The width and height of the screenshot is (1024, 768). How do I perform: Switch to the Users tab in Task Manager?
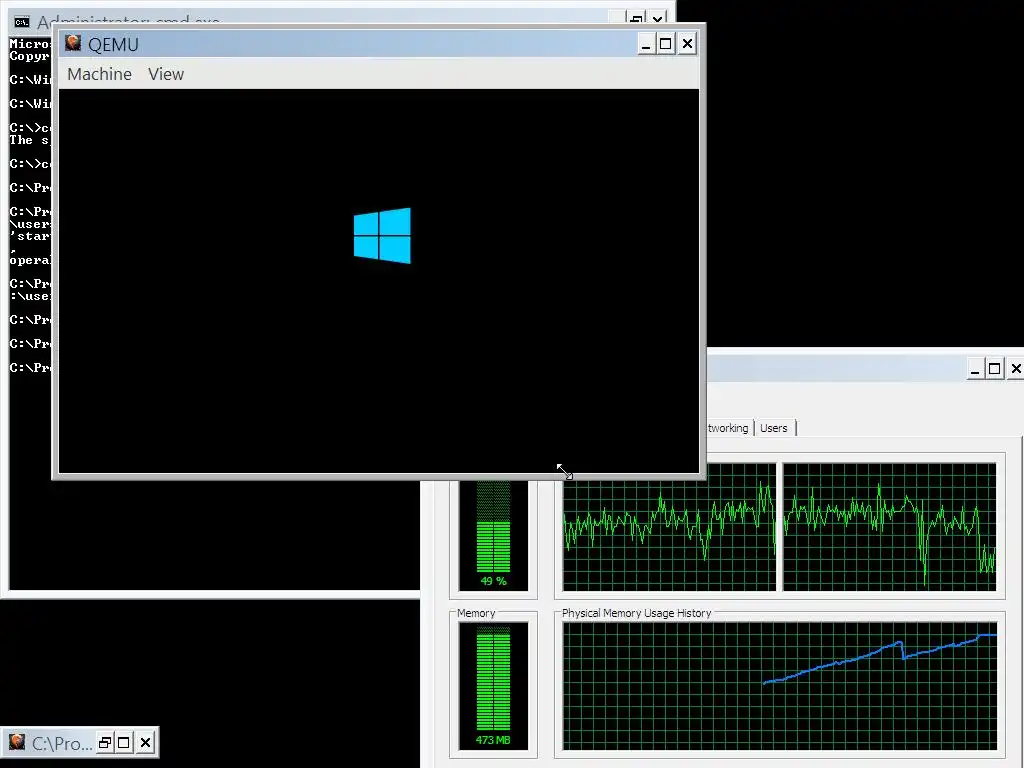click(774, 428)
